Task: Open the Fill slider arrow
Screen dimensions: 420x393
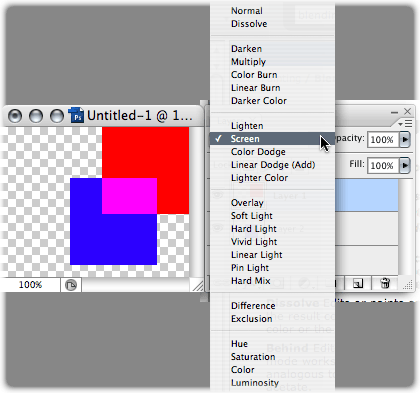Action: point(405,165)
